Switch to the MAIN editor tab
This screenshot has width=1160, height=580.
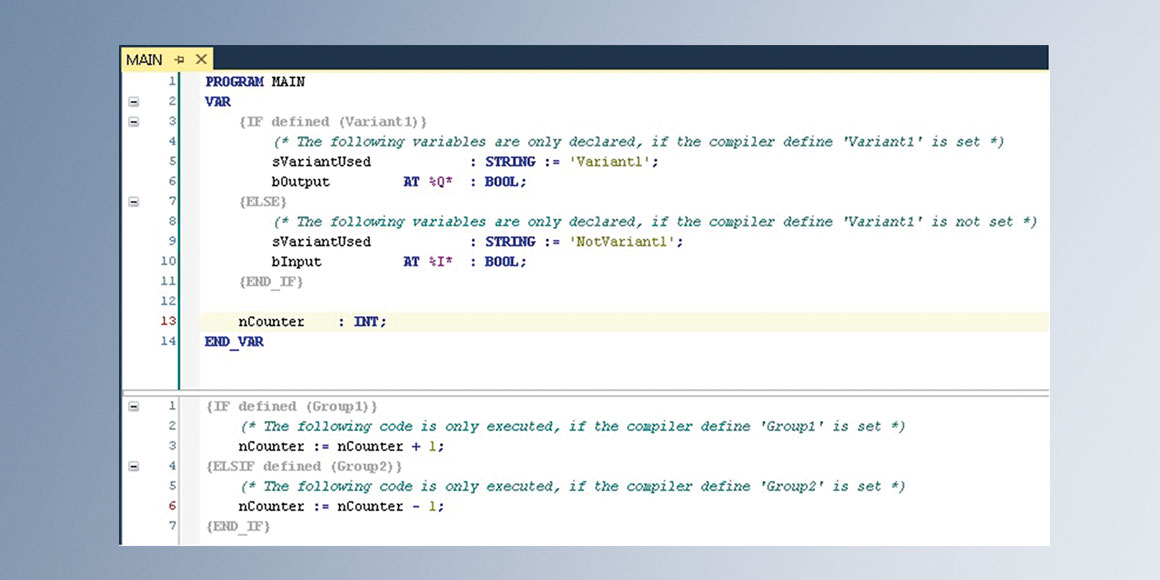144,59
